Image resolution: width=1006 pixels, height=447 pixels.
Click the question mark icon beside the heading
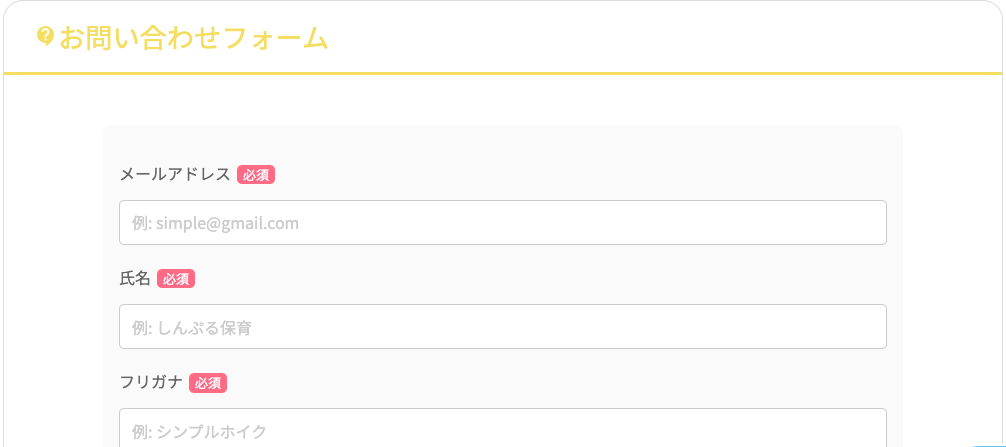click(x=44, y=37)
